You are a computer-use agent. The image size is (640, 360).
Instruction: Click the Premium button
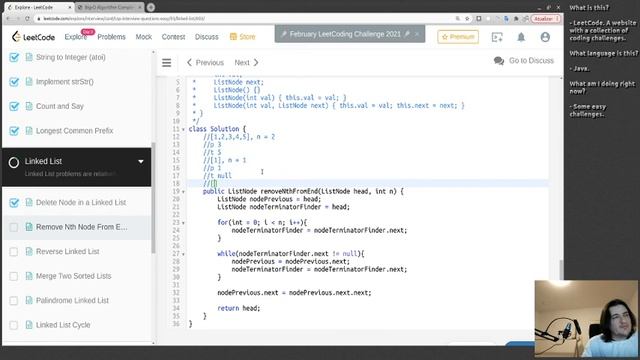(458, 37)
